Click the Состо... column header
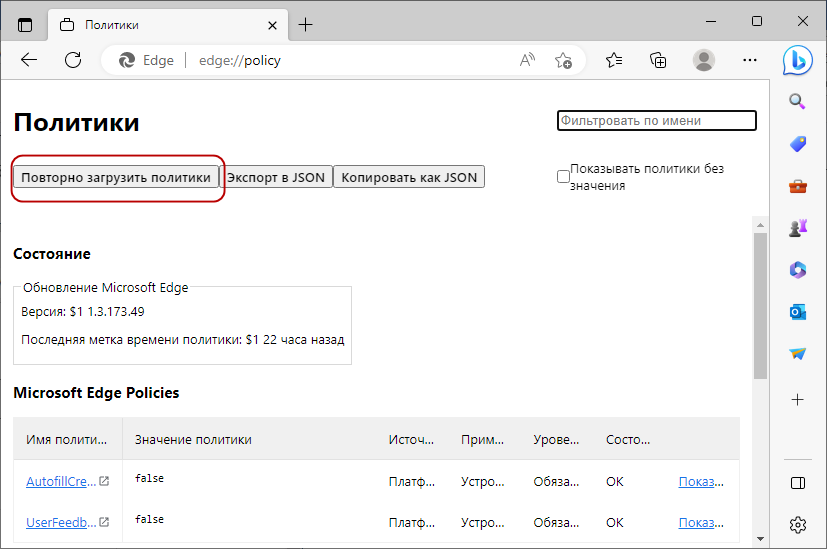Viewport: 827px width, 549px height. click(x=628, y=440)
